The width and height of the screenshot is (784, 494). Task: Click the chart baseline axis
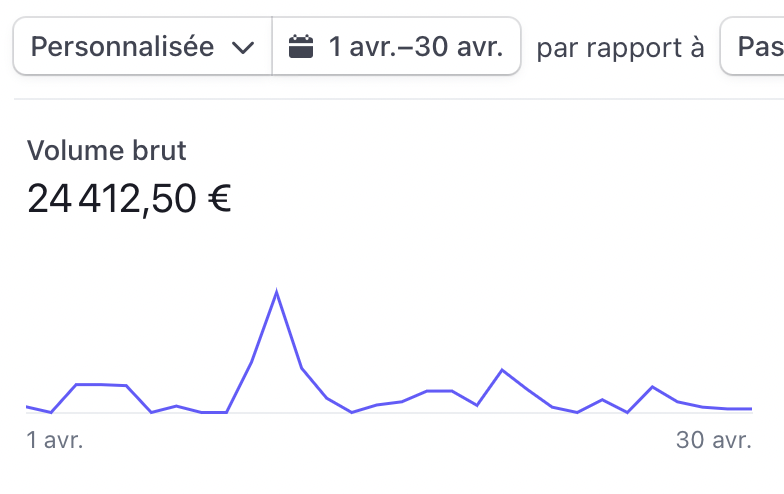(x=389, y=413)
